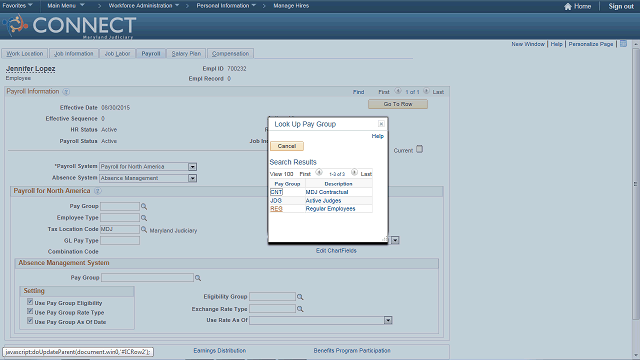Click the Home icon in the top bar

[x=568, y=6]
